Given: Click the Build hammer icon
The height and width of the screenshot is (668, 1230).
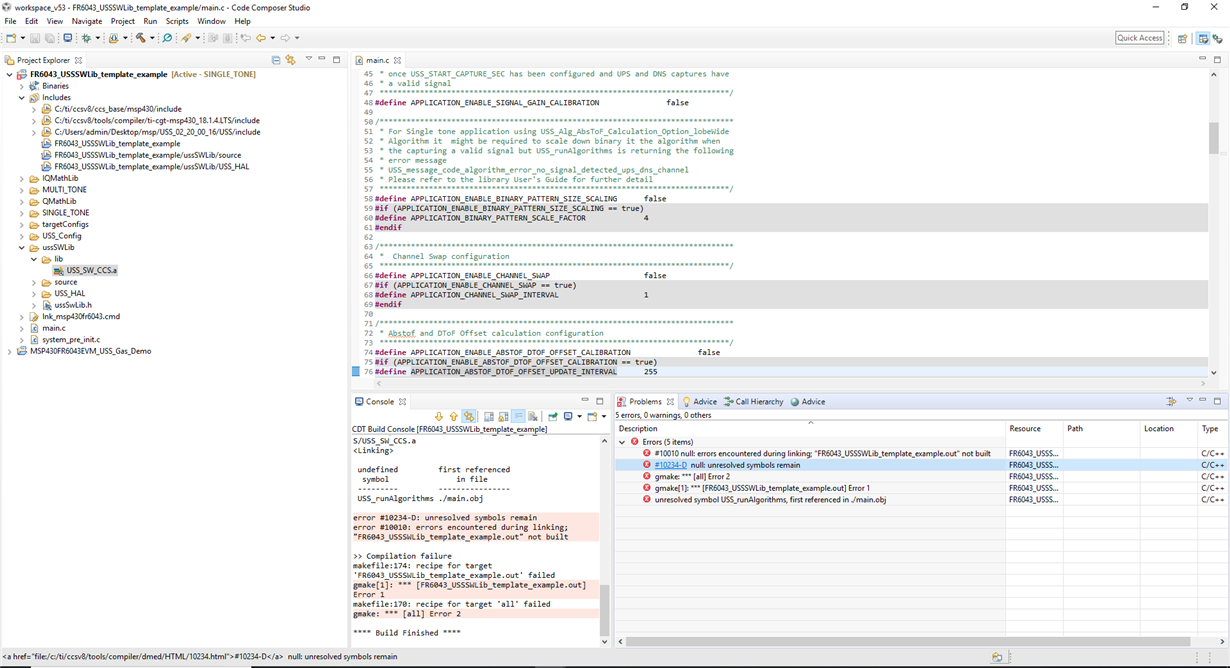Looking at the screenshot, I should pyautogui.click(x=141, y=38).
